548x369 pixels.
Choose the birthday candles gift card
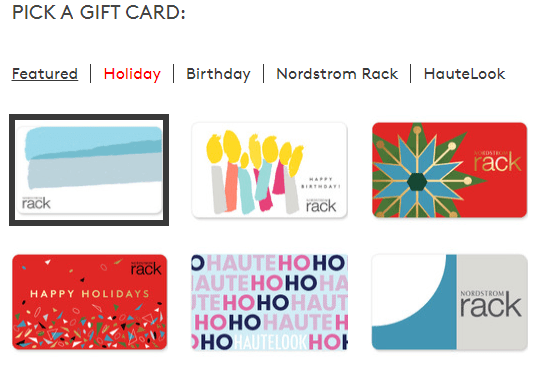pos(269,170)
